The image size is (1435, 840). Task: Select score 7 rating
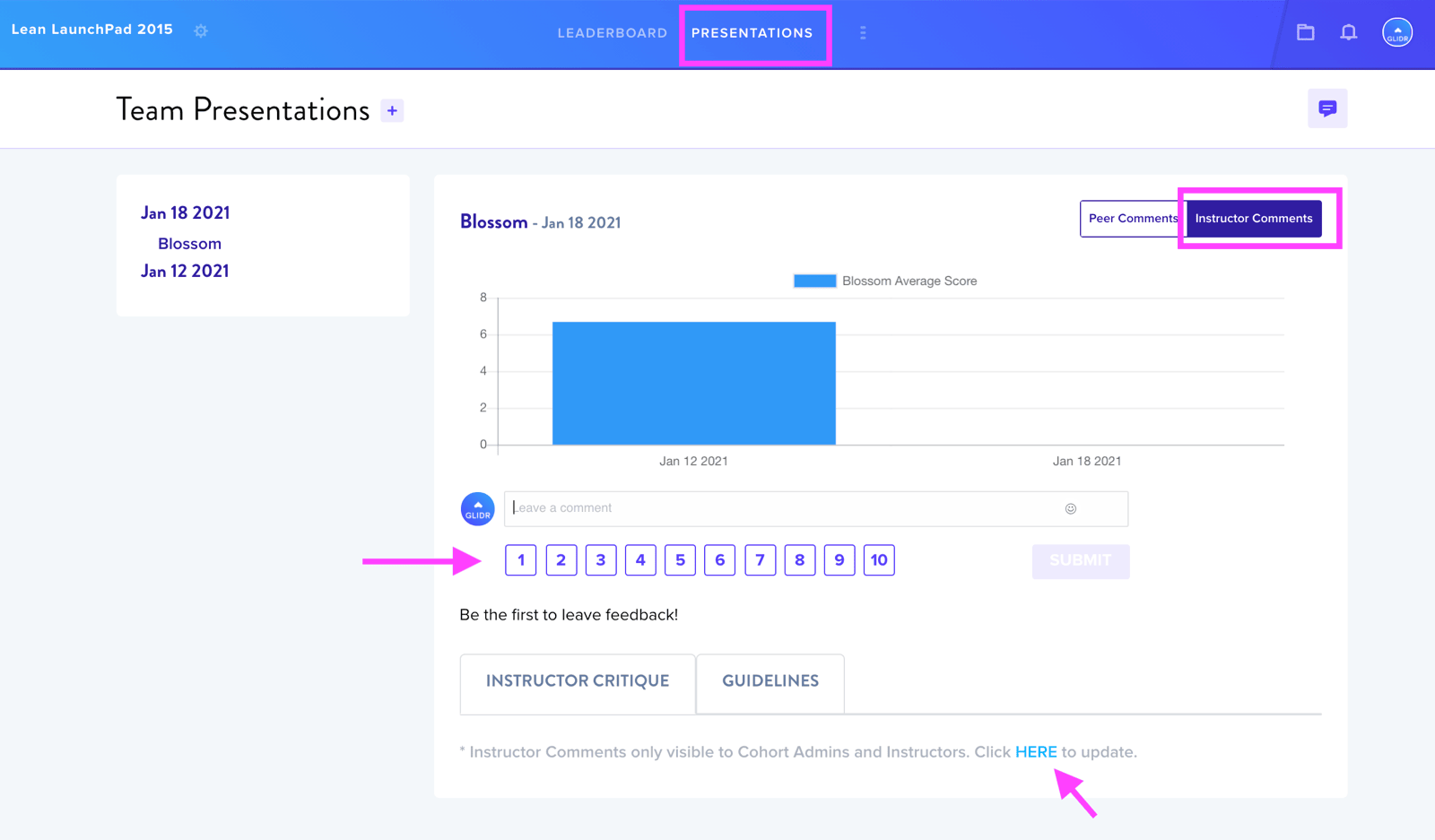(x=760, y=560)
